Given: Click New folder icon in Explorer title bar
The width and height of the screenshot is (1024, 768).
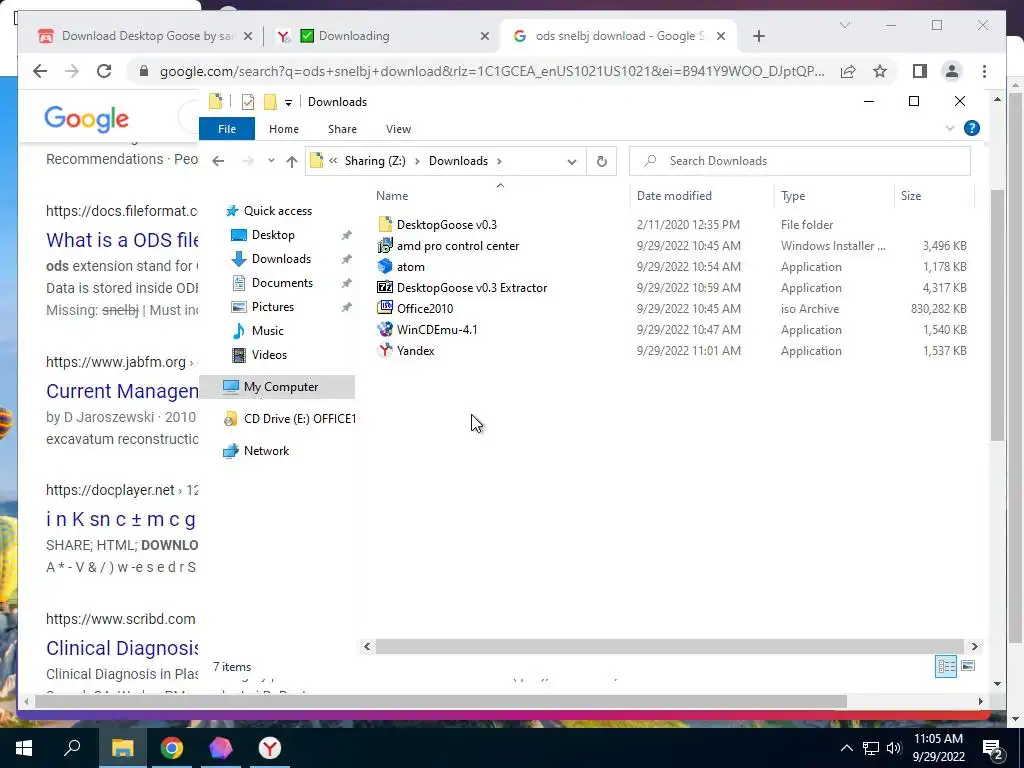Looking at the screenshot, I should point(270,102).
